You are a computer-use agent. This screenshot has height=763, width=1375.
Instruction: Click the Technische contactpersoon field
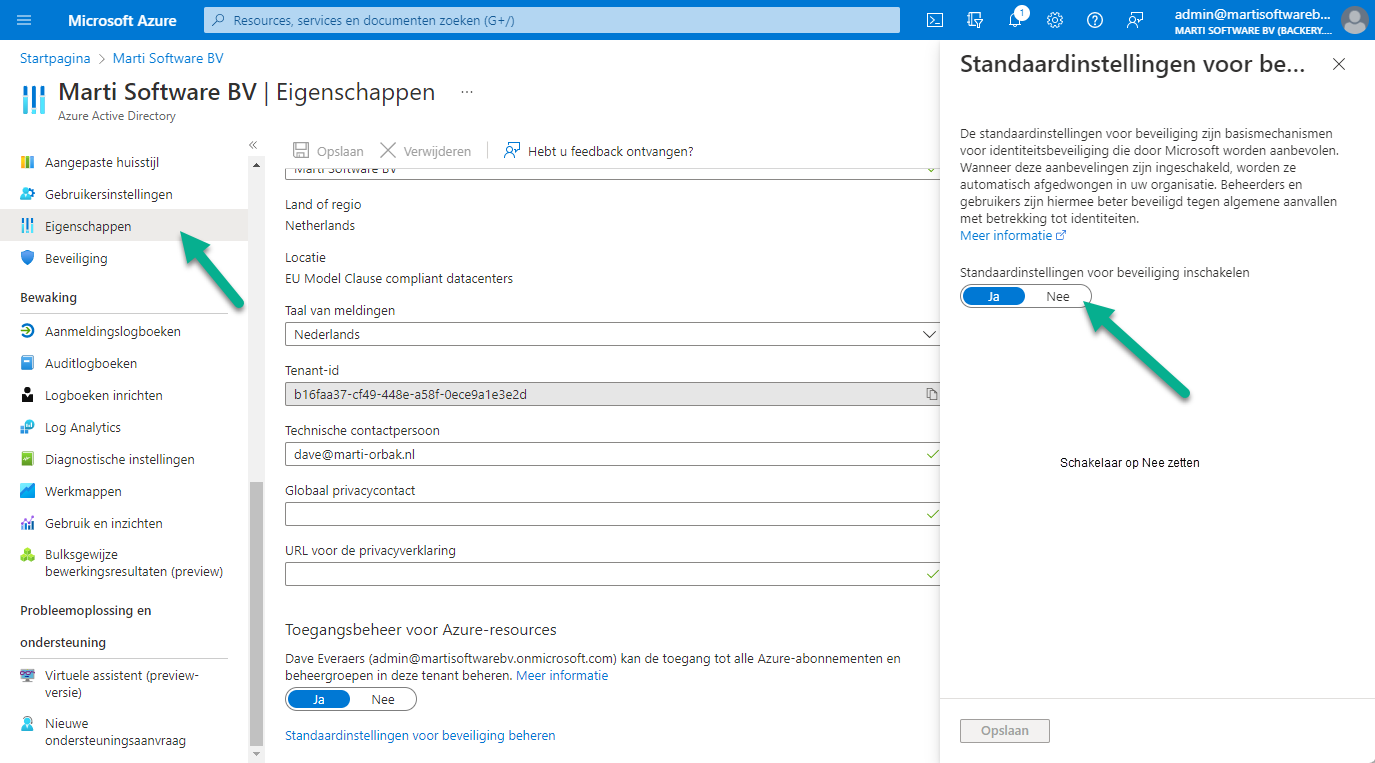613,454
